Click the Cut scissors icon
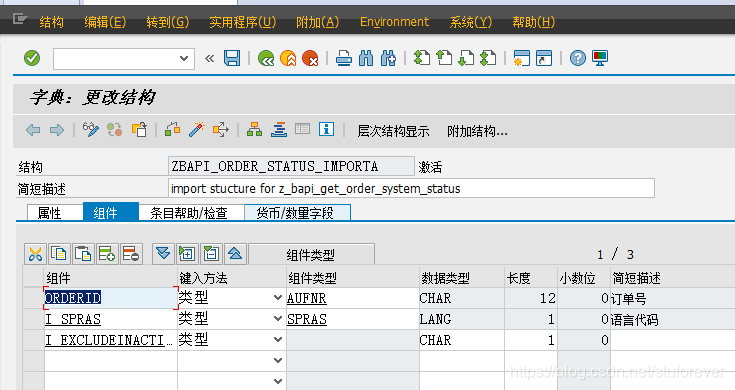 click(x=36, y=254)
